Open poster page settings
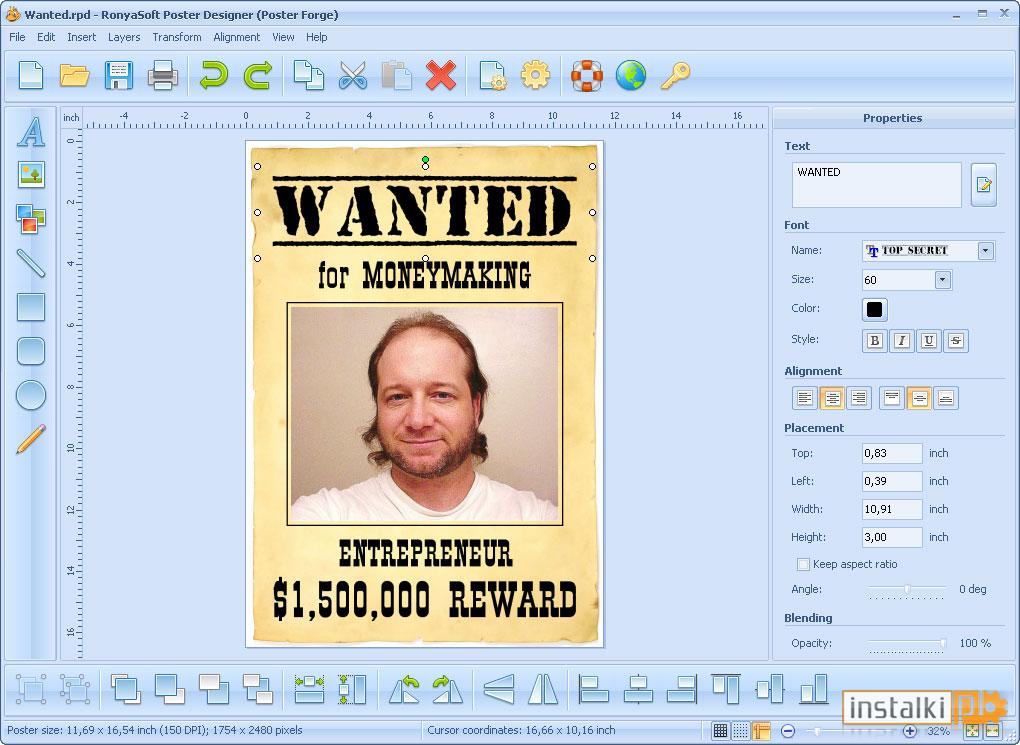Screen dimensions: 1020x745 pyautogui.click(x=492, y=75)
